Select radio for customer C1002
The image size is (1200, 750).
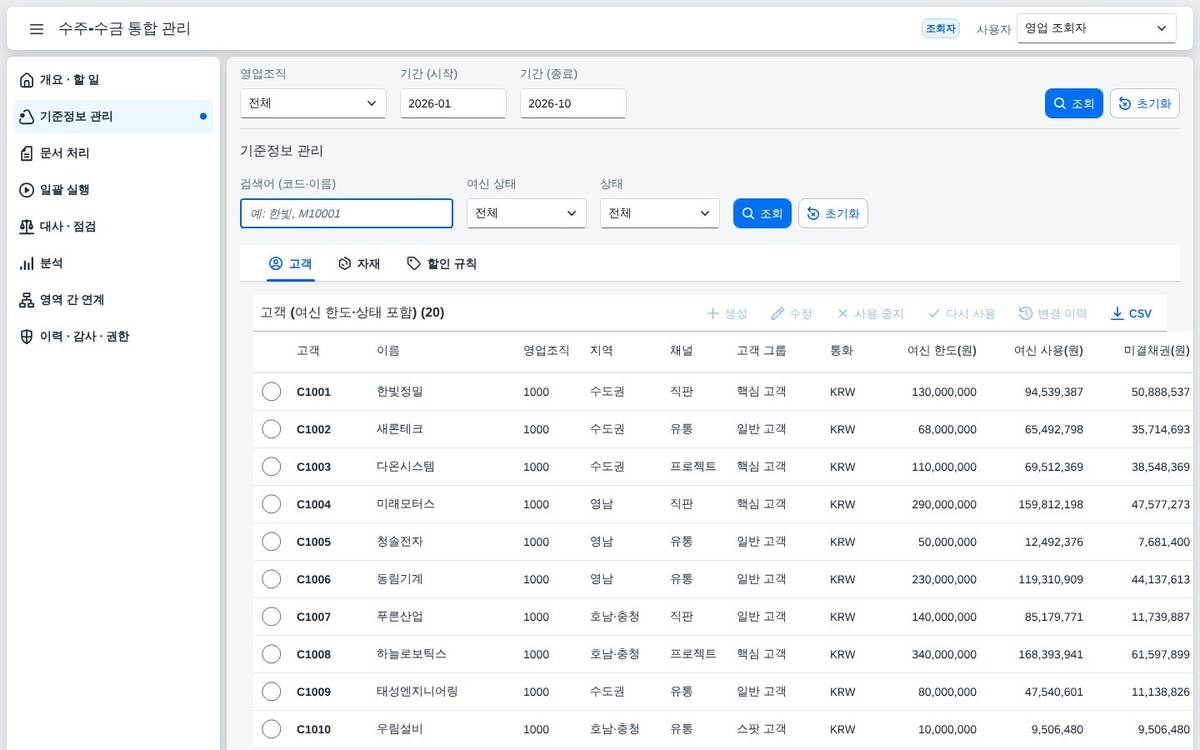(271, 429)
